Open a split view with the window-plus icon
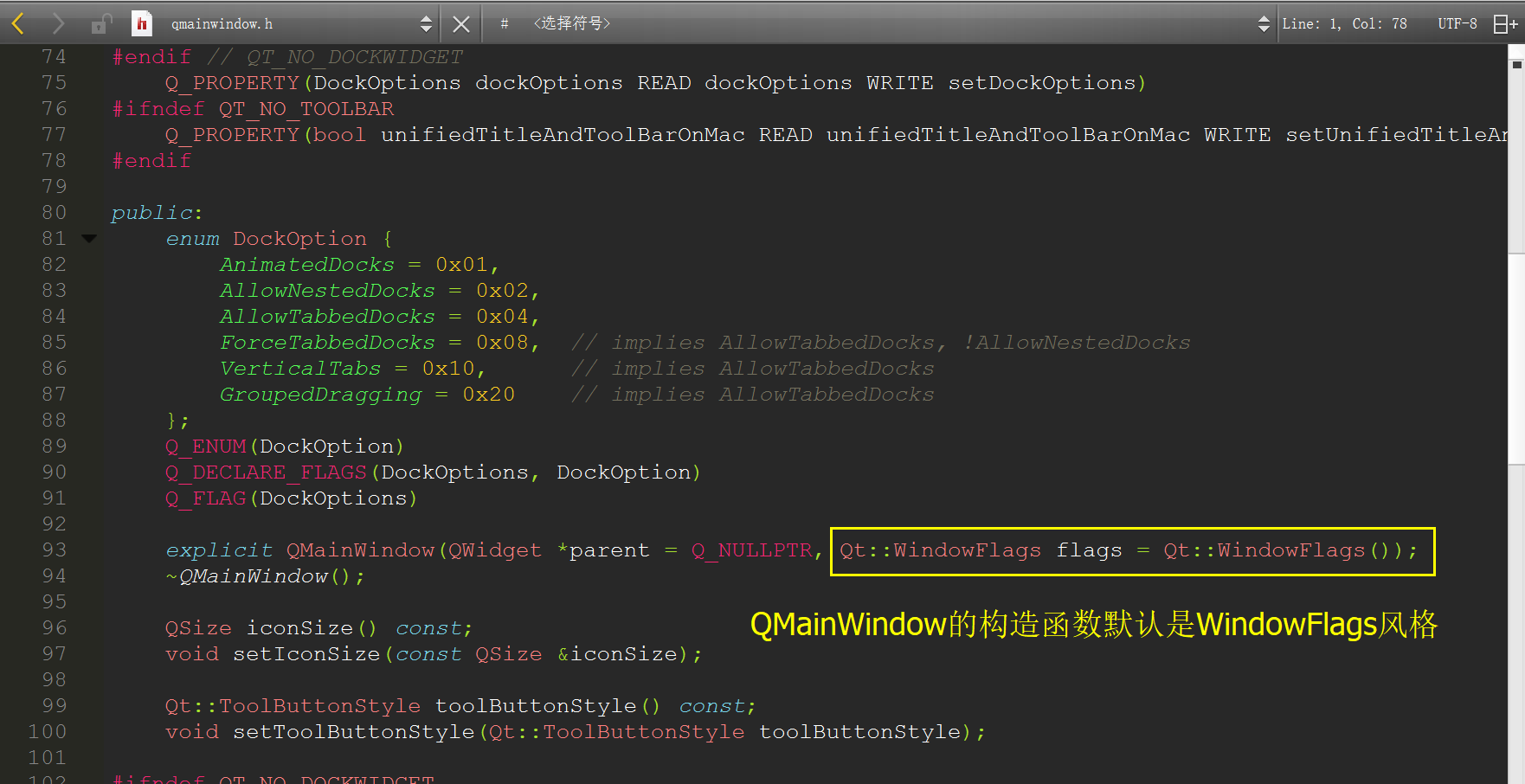Image resolution: width=1525 pixels, height=784 pixels. [1506, 23]
